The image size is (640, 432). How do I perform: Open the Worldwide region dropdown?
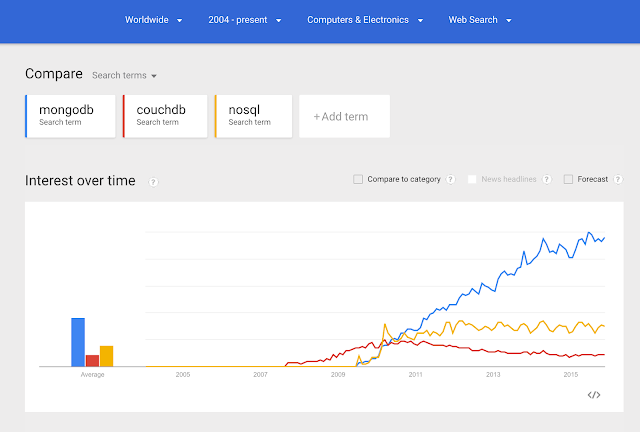tap(153, 20)
